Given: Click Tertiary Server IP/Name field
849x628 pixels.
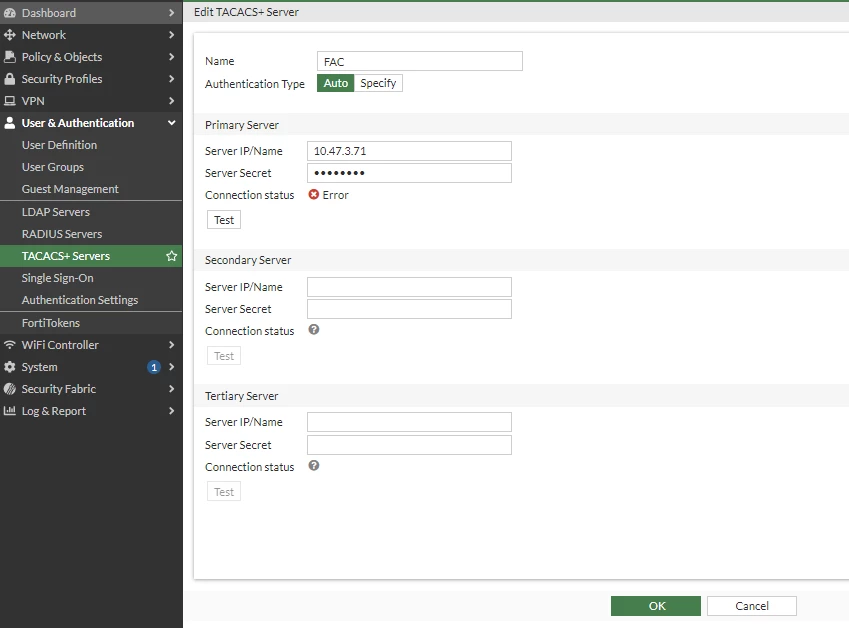Looking at the screenshot, I should pyautogui.click(x=409, y=422).
